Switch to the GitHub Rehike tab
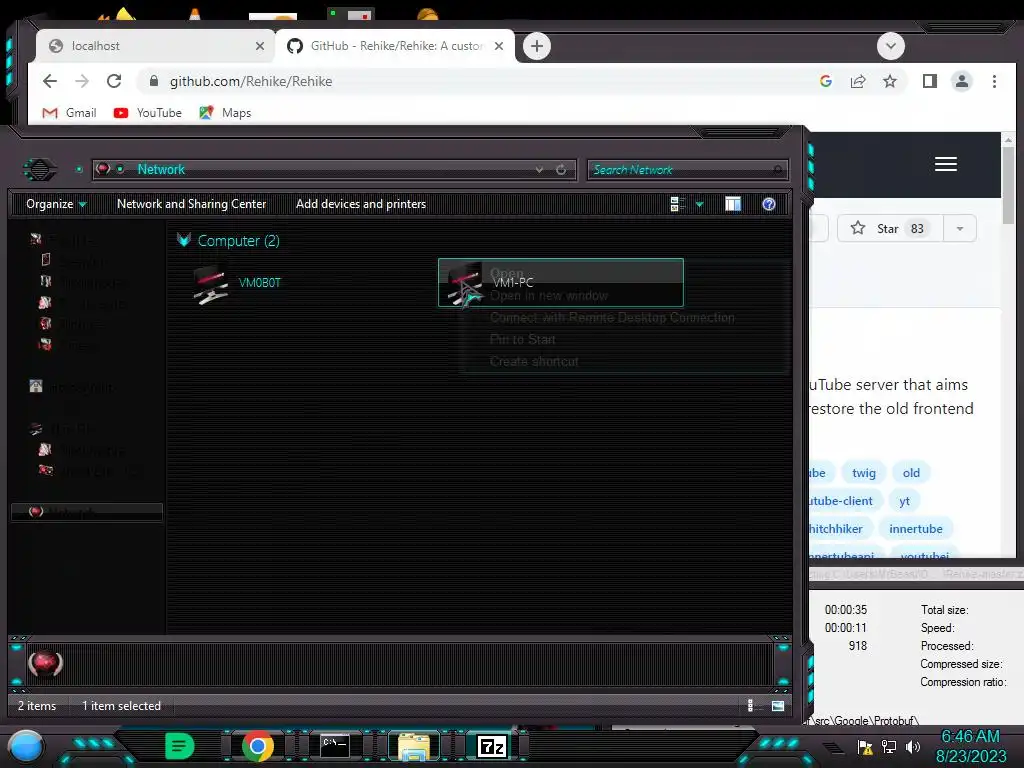 (x=394, y=46)
